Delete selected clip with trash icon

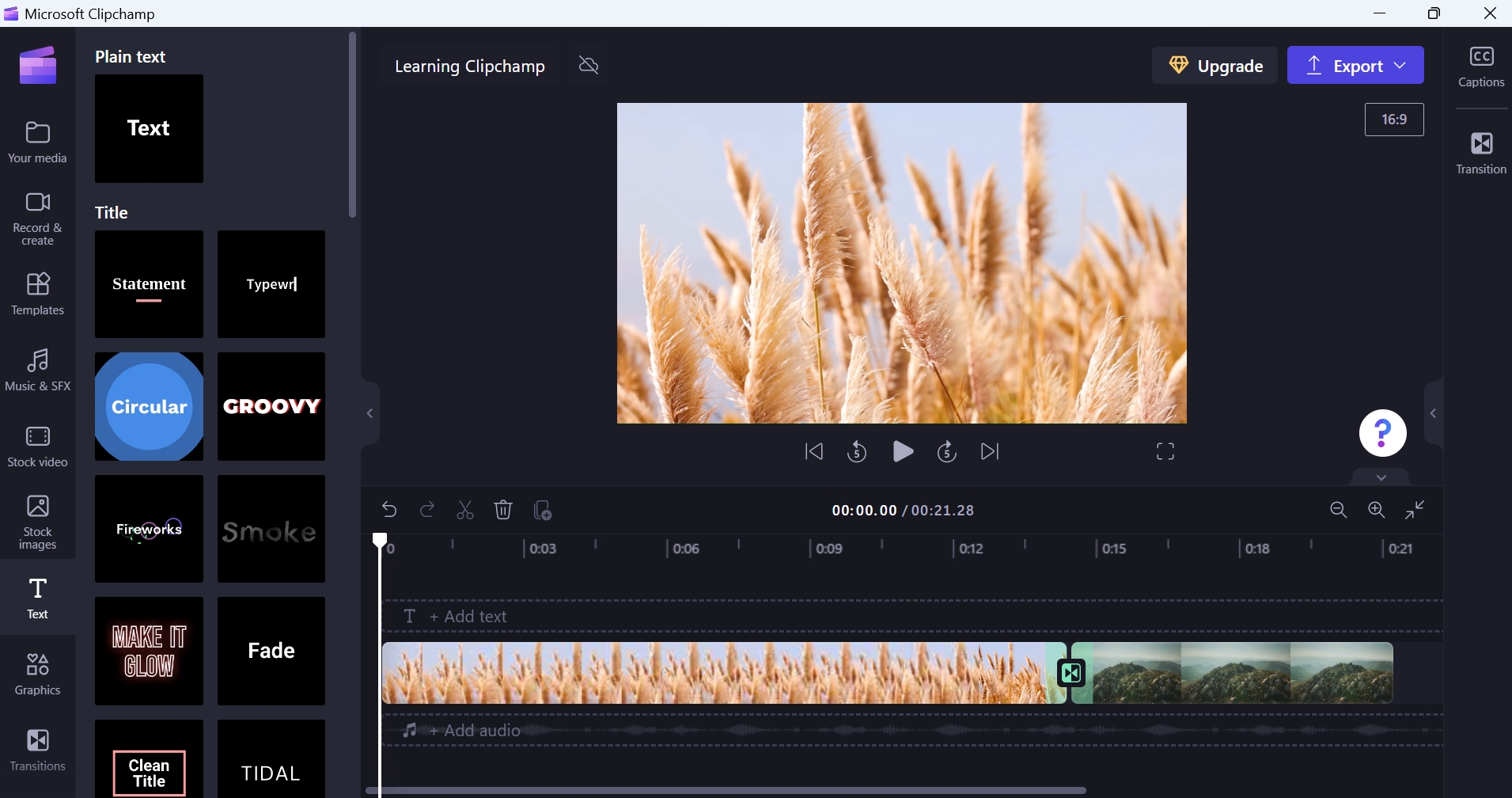[x=503, y=510]
